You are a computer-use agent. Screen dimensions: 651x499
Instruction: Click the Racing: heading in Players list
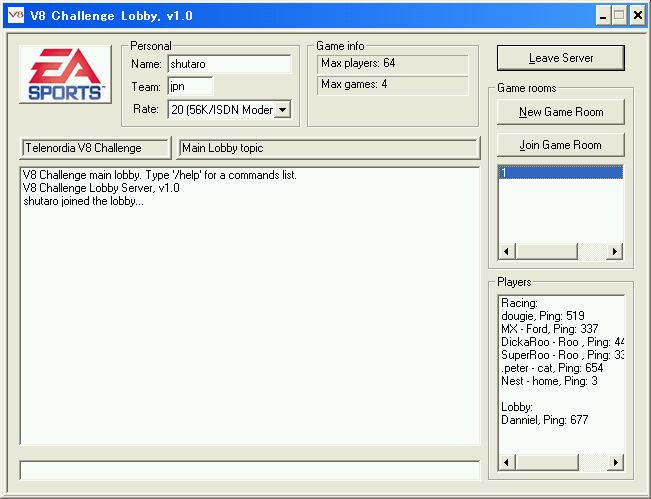click(x=519, y=303)
